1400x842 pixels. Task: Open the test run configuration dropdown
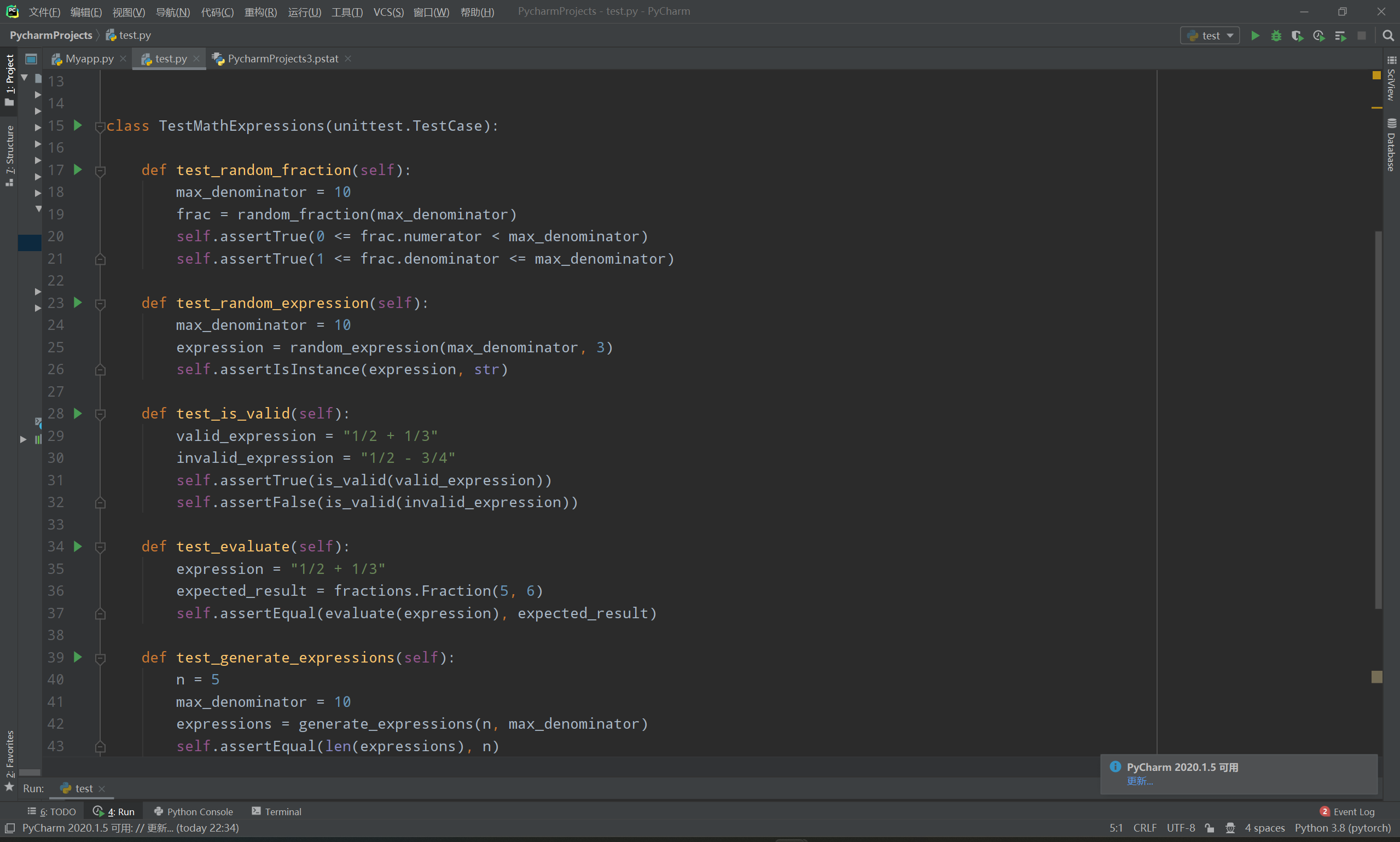1210,36
